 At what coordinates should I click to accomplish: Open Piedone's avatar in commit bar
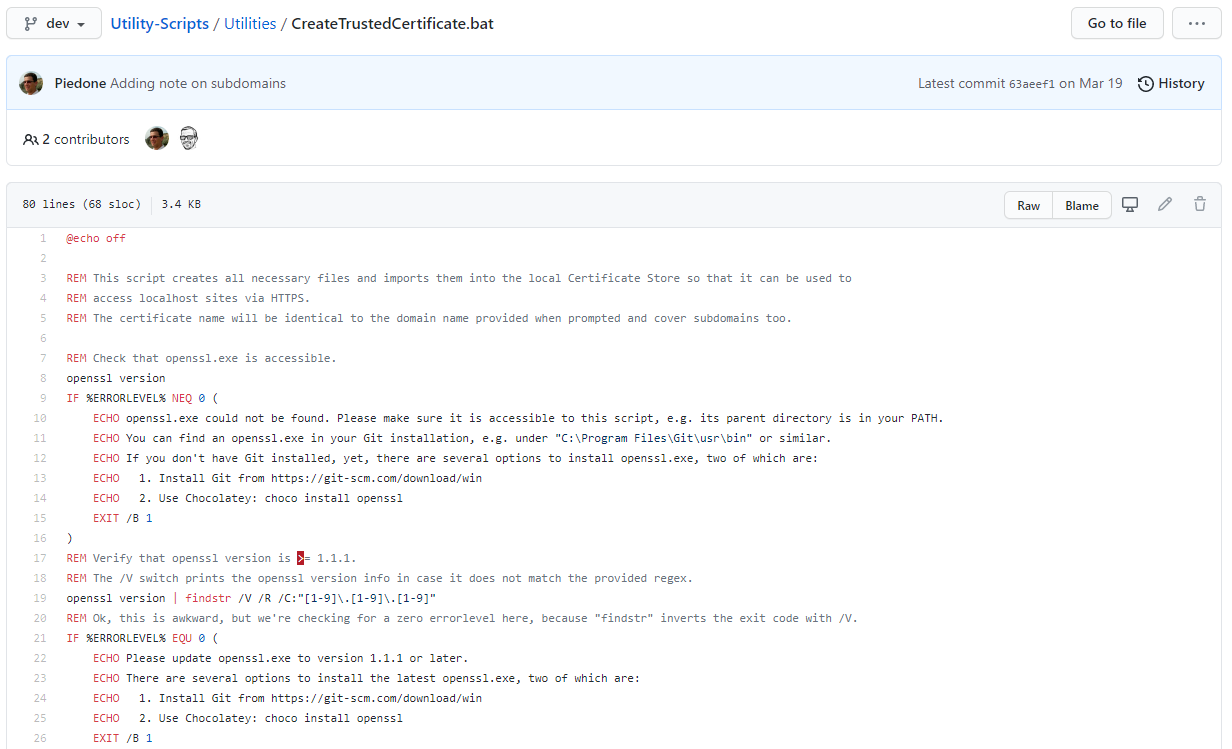pyautogui.click(x=31, y=83)
